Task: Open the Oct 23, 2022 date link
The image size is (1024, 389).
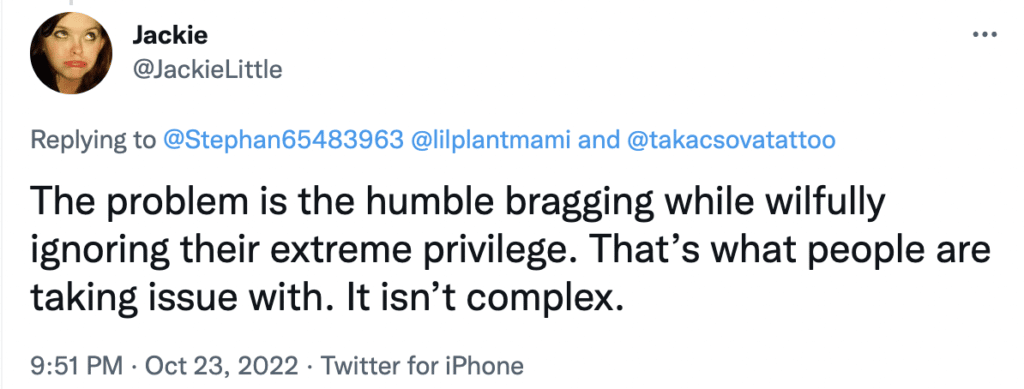Action: click(x=221, y=366)
